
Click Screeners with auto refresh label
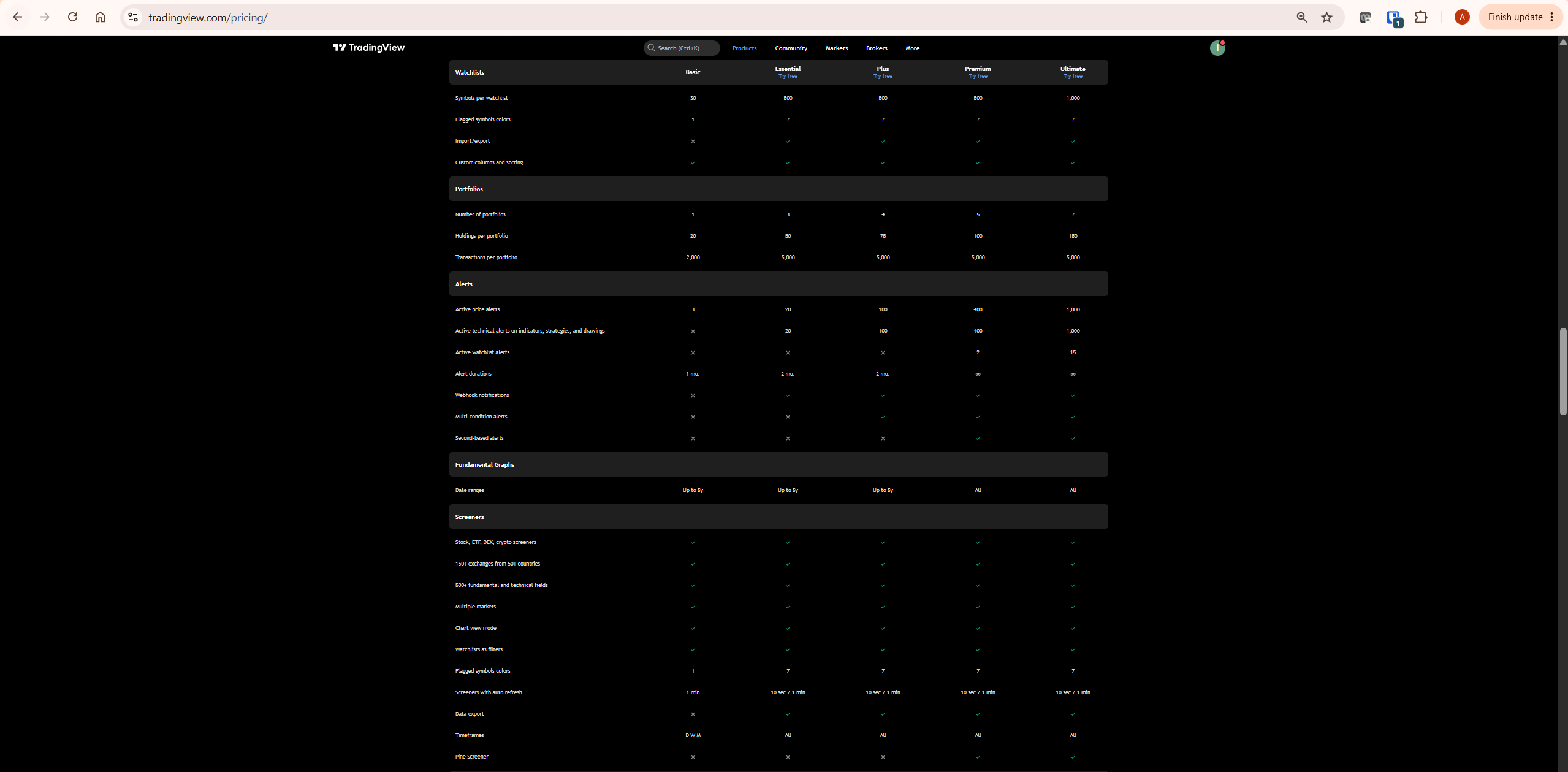[489, 692]
